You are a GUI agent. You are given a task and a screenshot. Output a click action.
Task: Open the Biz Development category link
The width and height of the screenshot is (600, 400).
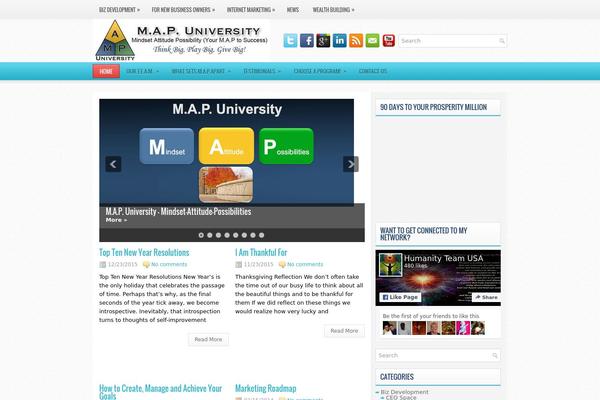[x=404, y=392]
